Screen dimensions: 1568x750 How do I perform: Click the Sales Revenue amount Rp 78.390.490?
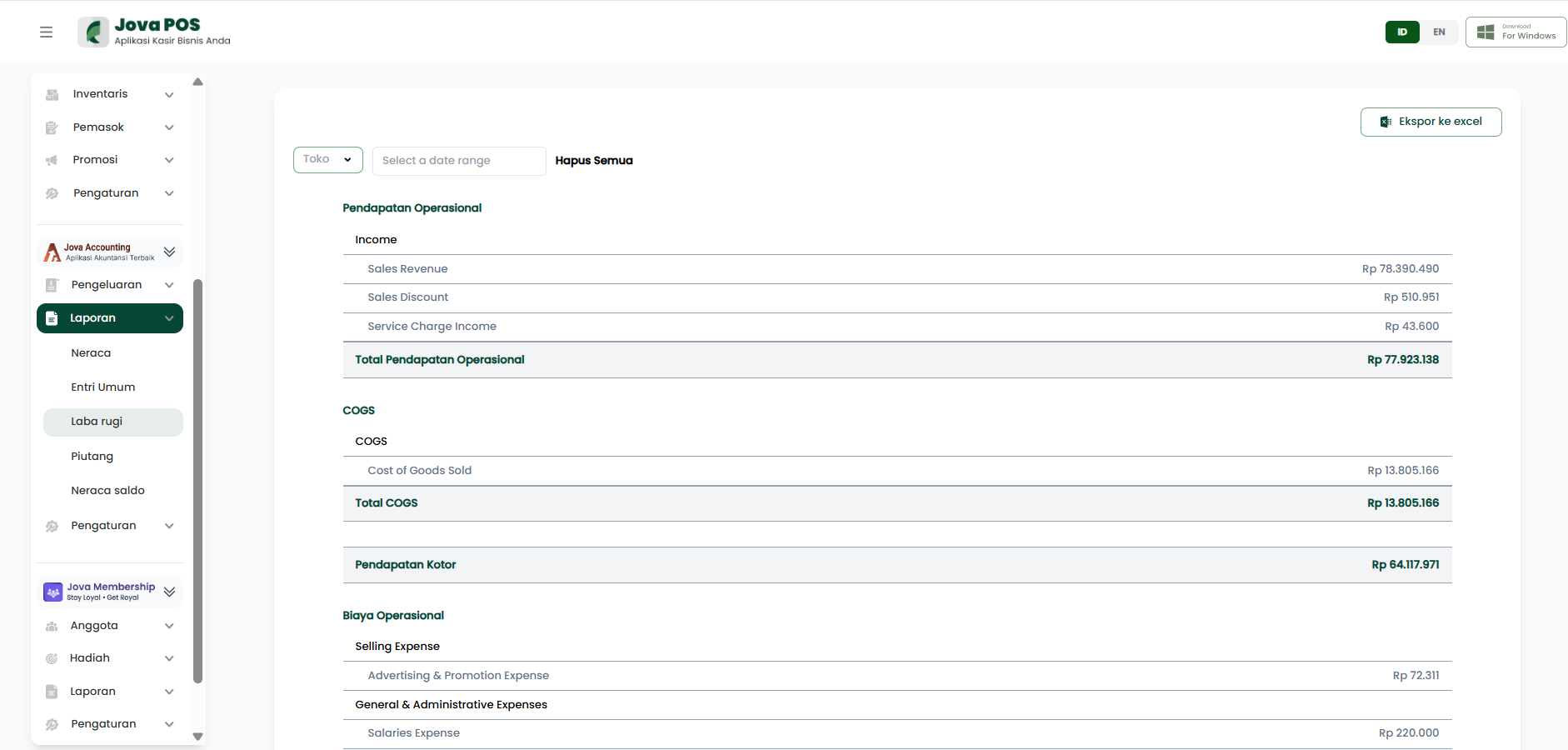tap(1401, 269)
